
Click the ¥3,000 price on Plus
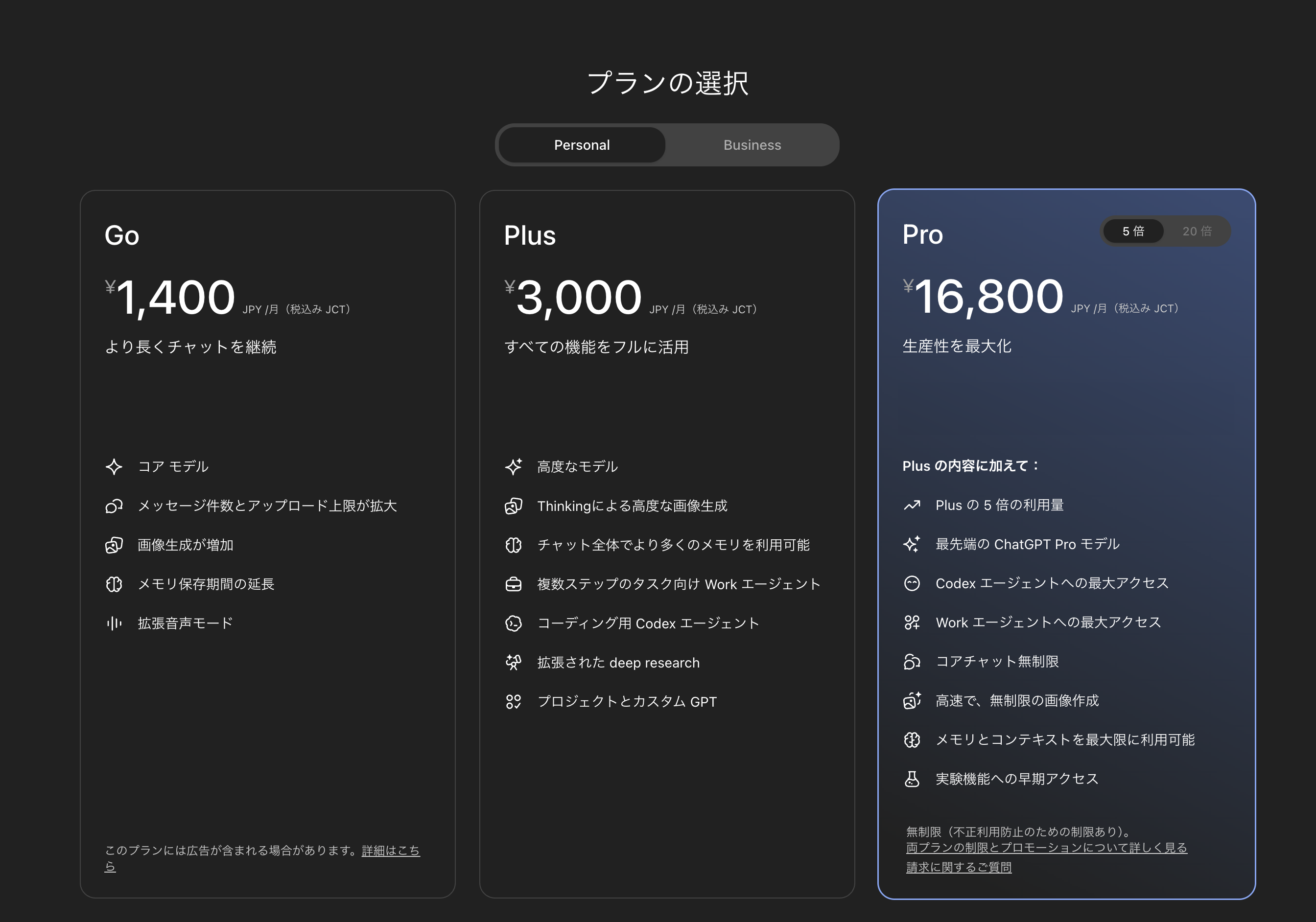tap(573, 298)
